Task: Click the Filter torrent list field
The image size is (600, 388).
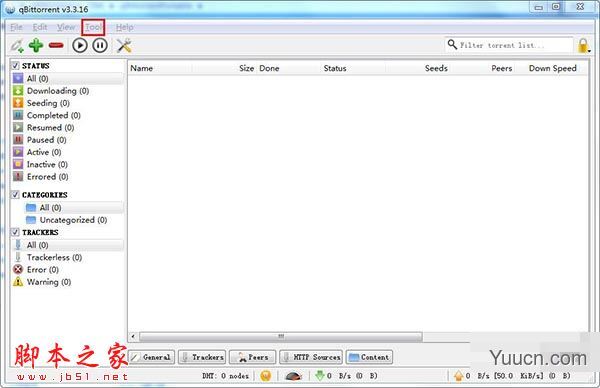Action: [509, 45]
